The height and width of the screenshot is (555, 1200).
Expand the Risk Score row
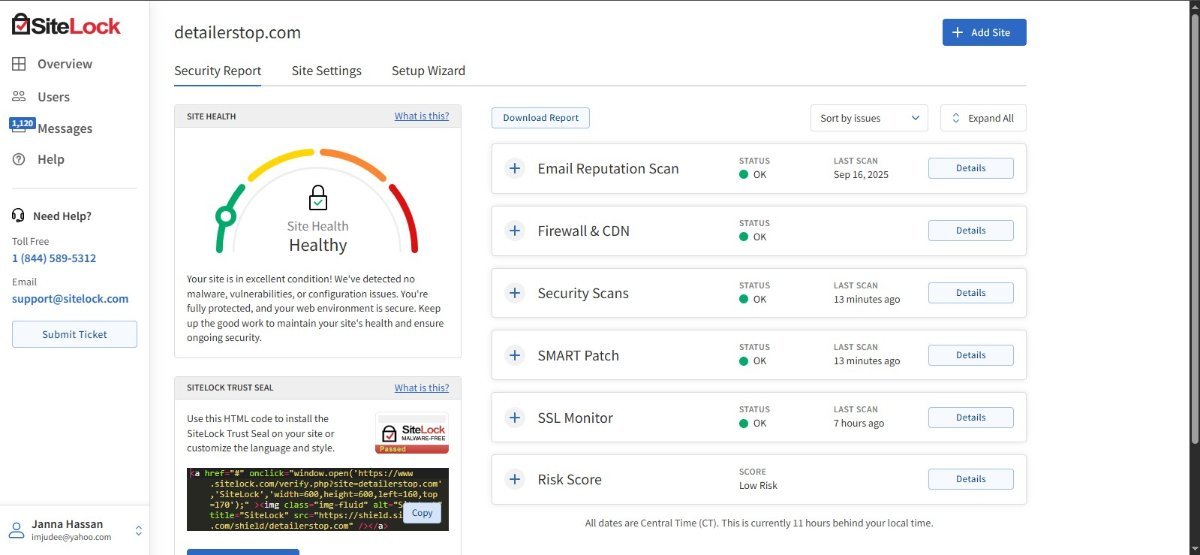(515, 479)
